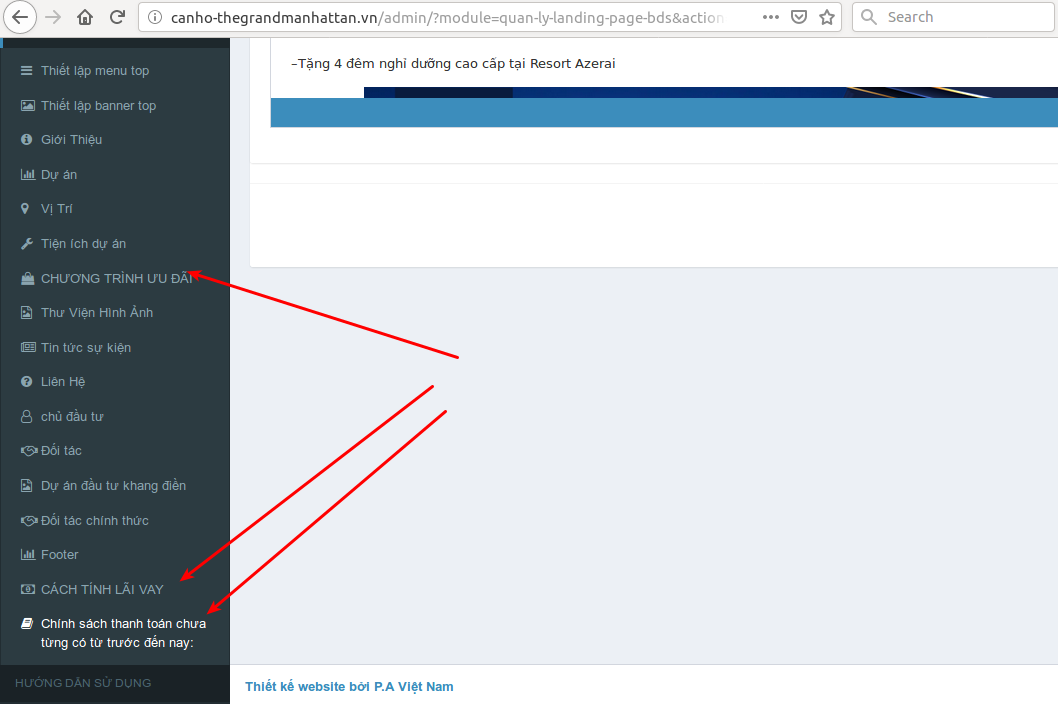This screenshot has height=704, width=1058.
Task: Click the image file icon beside Dự án đầu tư khang điền
Action: 26,486
